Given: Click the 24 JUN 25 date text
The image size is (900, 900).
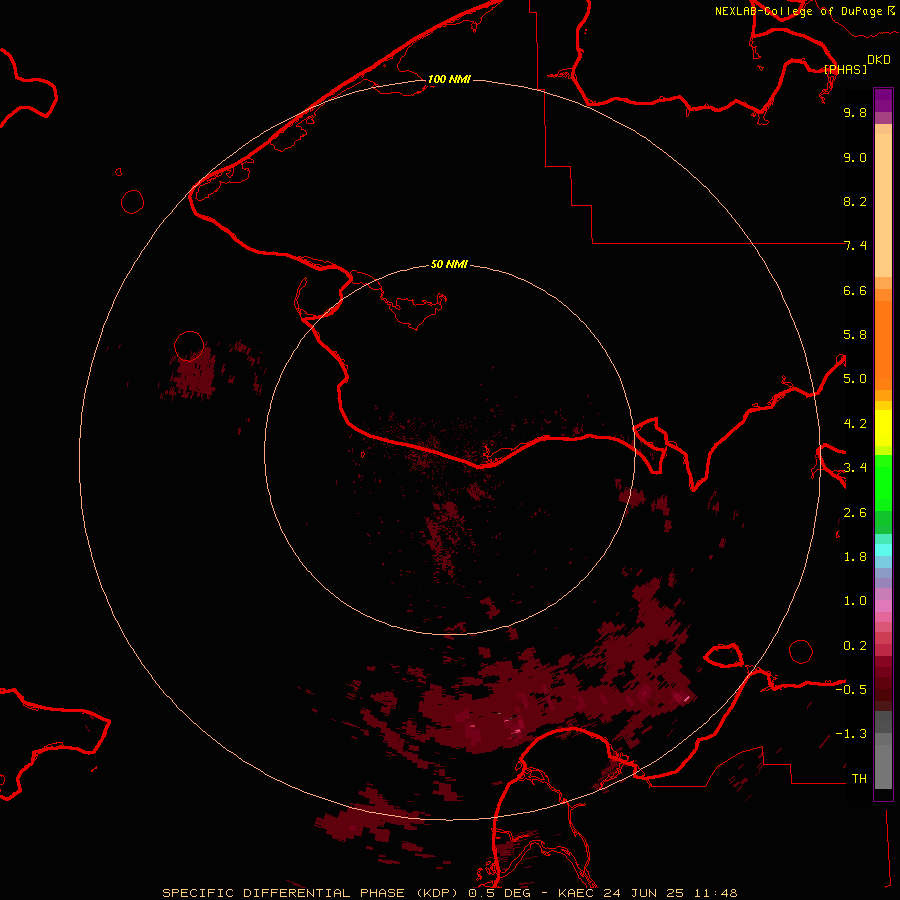Looking at the screenshot, I should click(645, 893).
